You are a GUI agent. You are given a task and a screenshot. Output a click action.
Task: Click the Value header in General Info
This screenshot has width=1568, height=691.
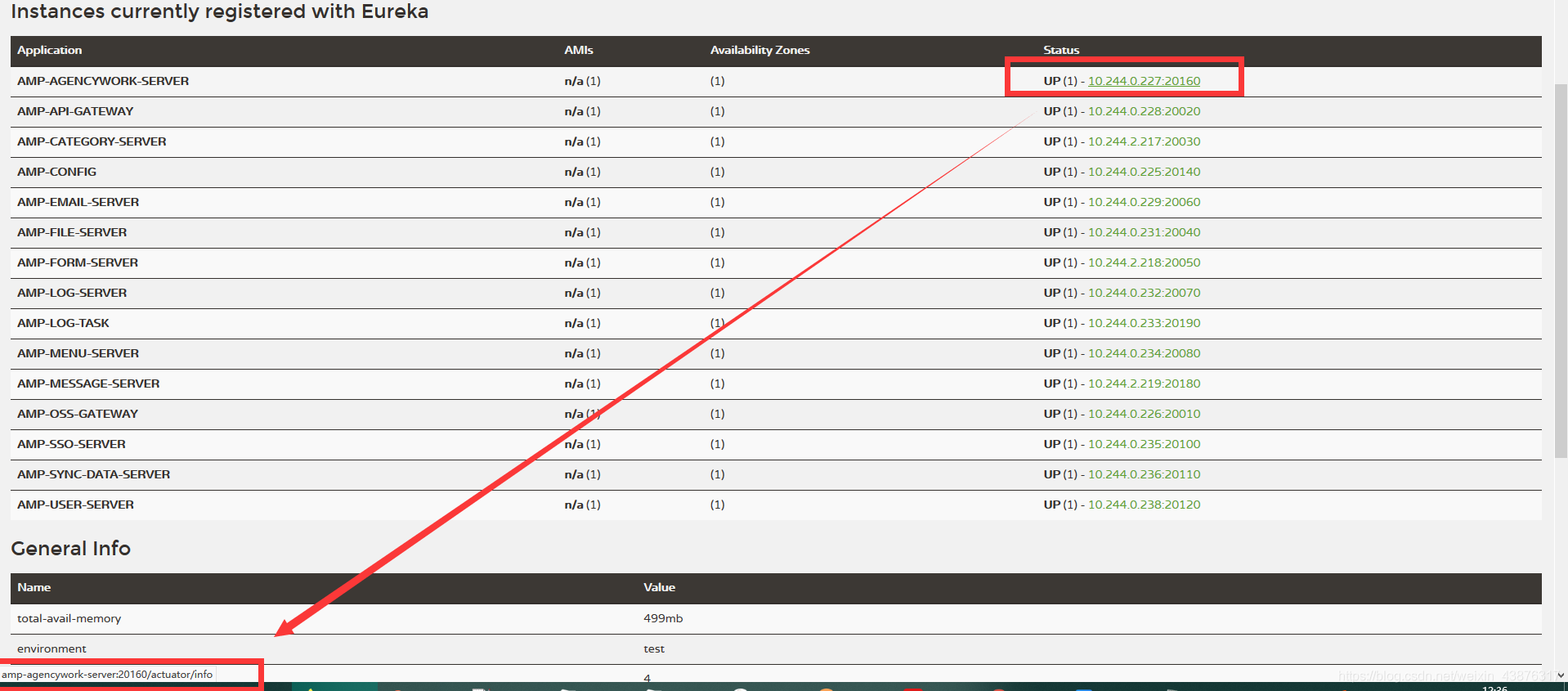659,587
